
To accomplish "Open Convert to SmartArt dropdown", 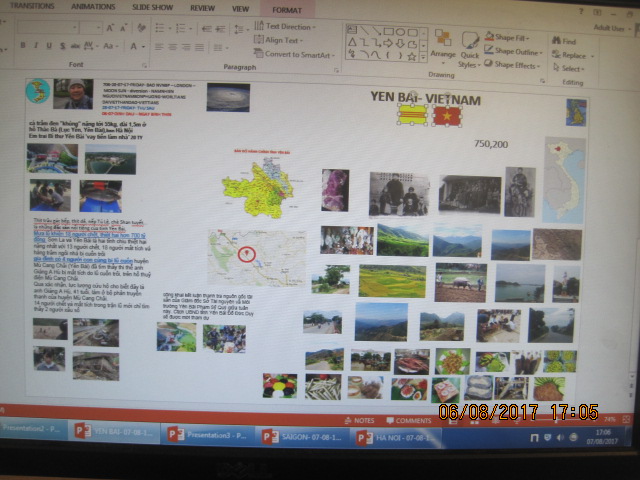I will [294, 54].
